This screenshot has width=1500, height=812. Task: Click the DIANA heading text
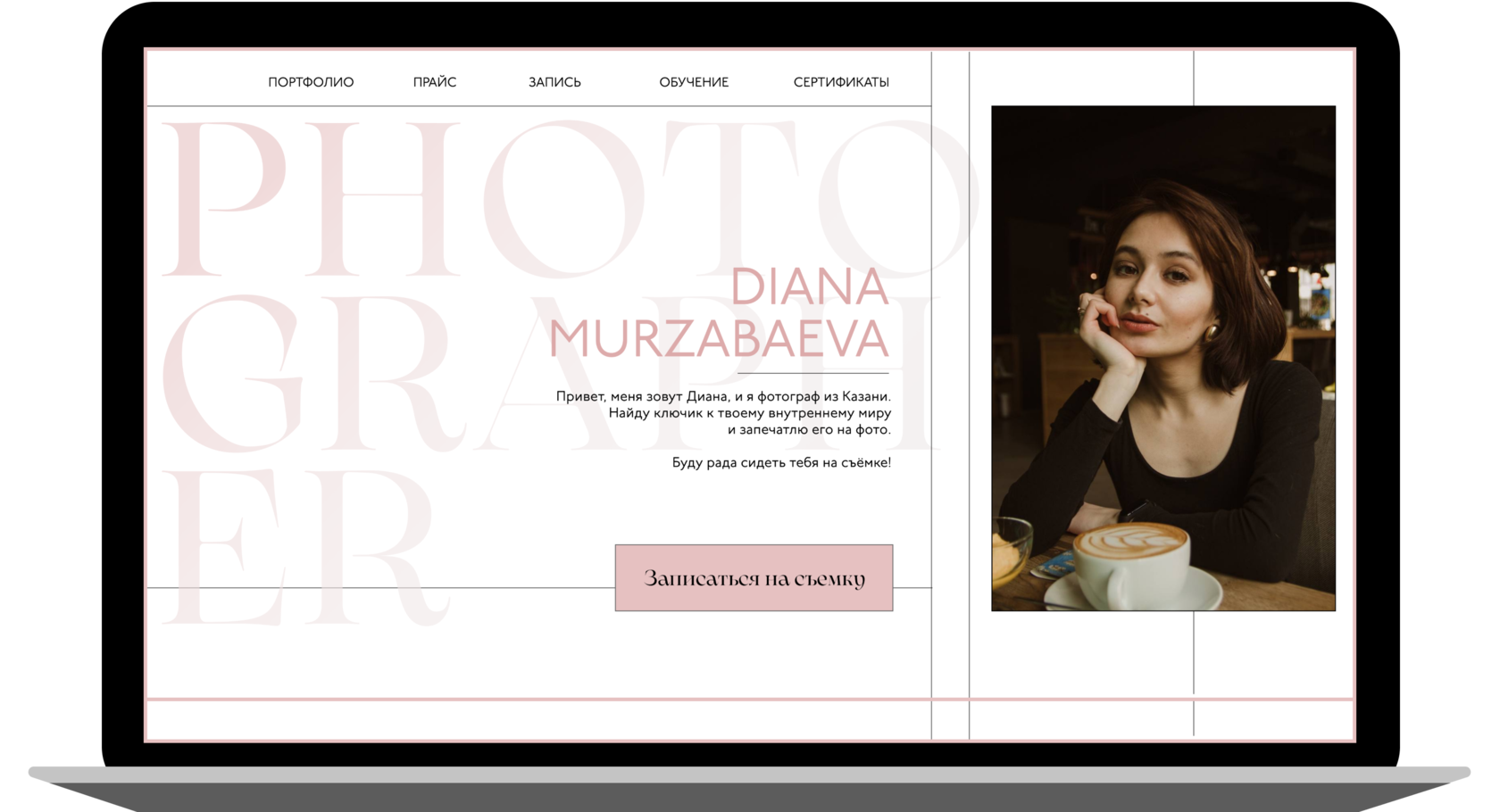[809, 287]
